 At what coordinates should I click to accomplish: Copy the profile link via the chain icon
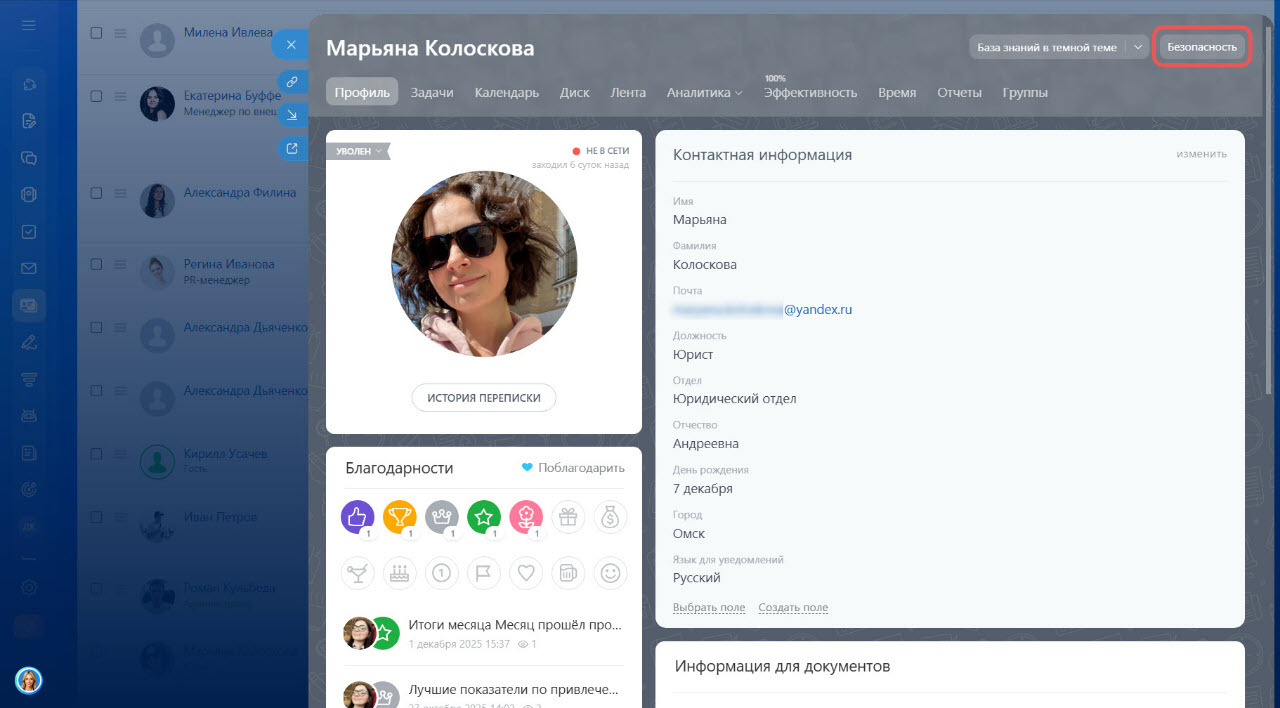(291, 81)
